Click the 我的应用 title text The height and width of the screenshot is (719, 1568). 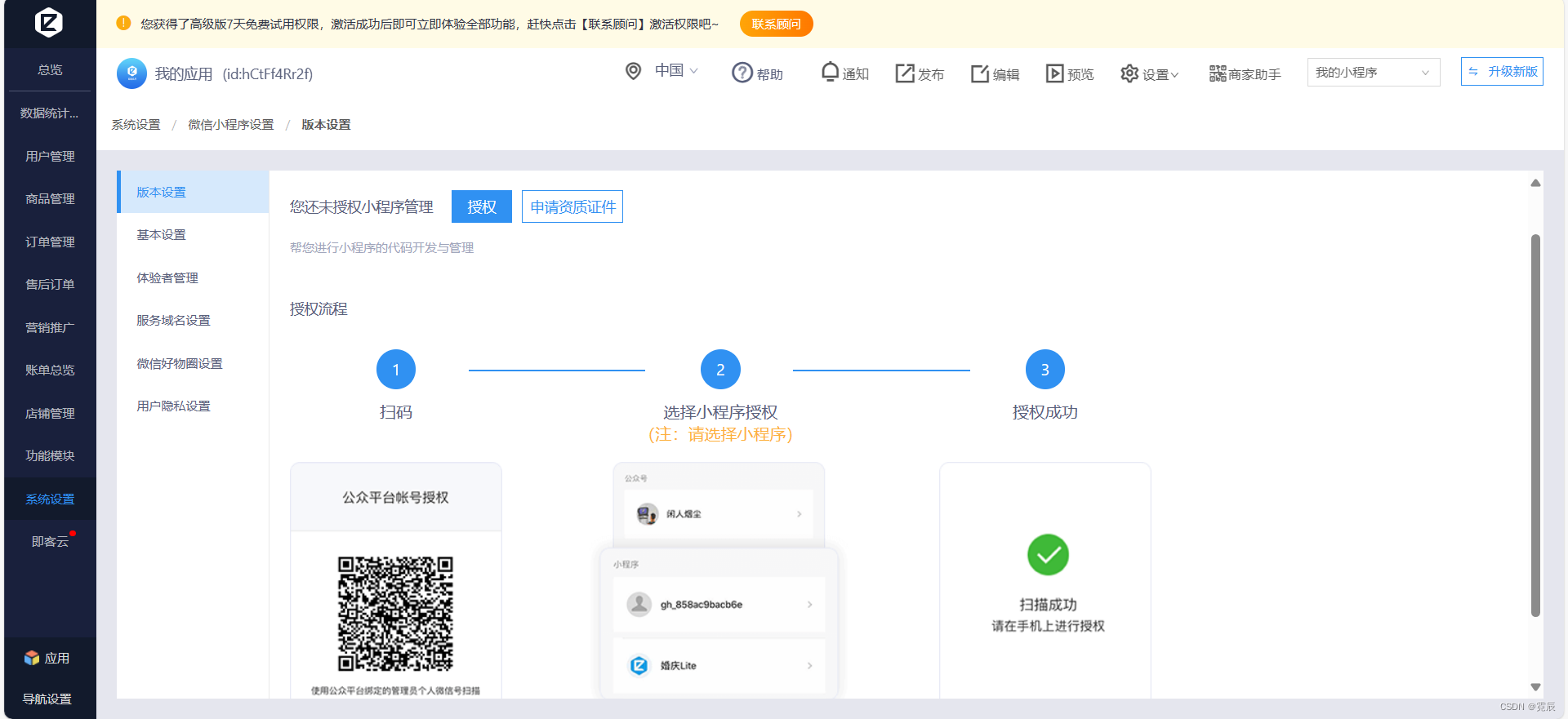(184, 74)
